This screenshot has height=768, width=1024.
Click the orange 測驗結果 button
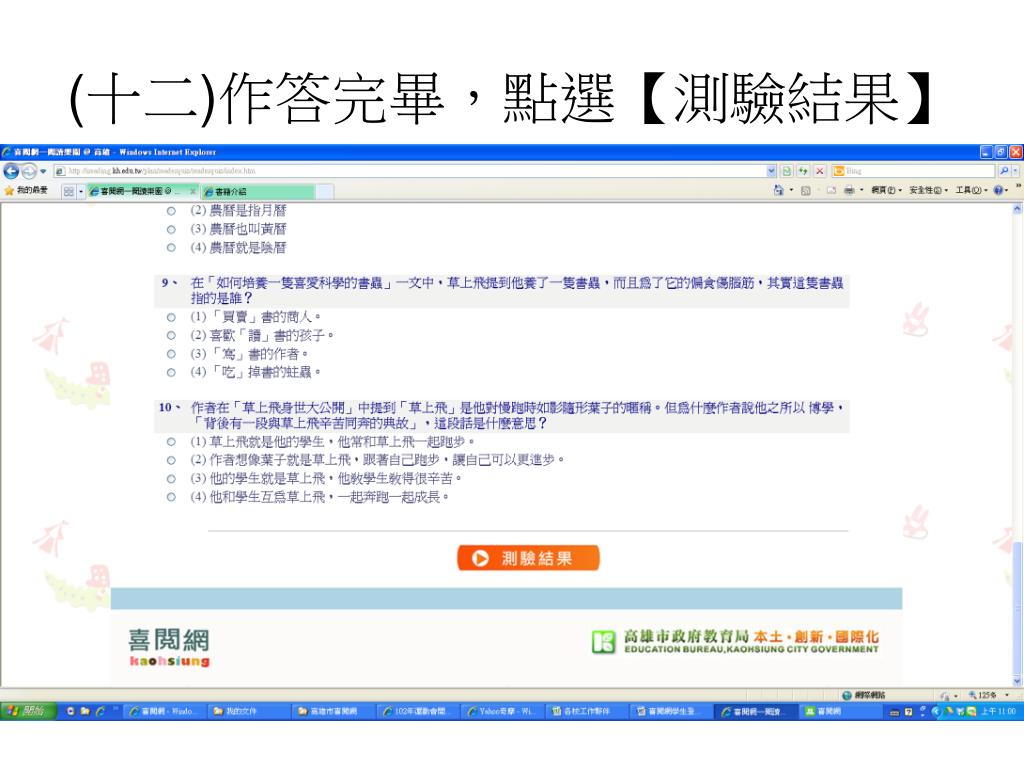pyautogui.click(x=528, y=558)
